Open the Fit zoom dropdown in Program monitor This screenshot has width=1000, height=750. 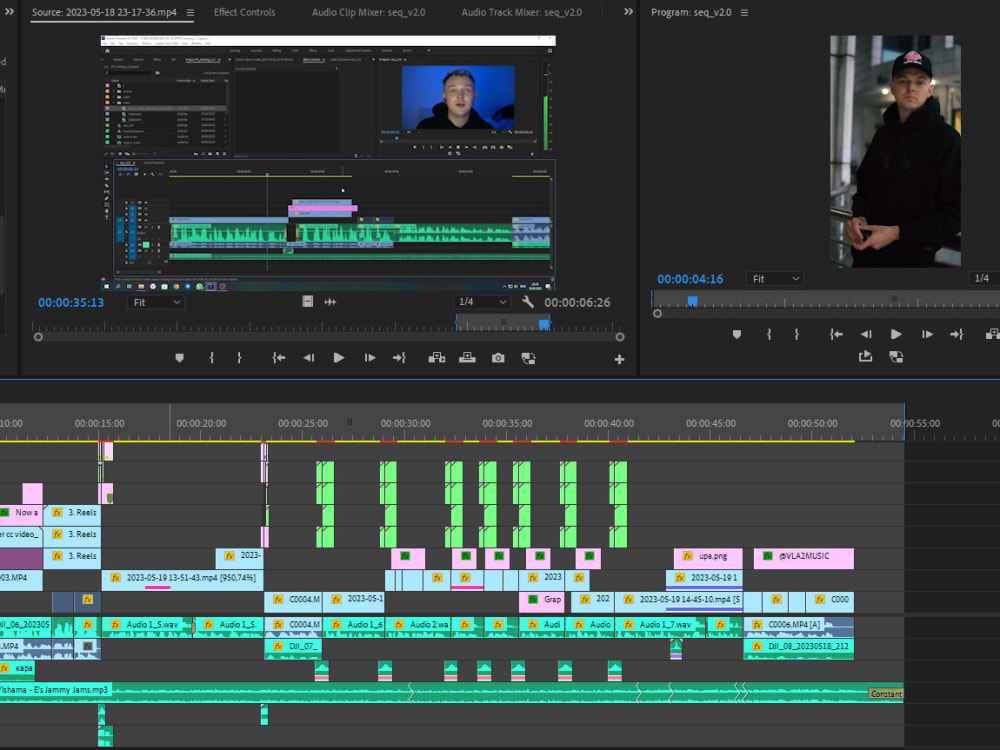(775, 279)
